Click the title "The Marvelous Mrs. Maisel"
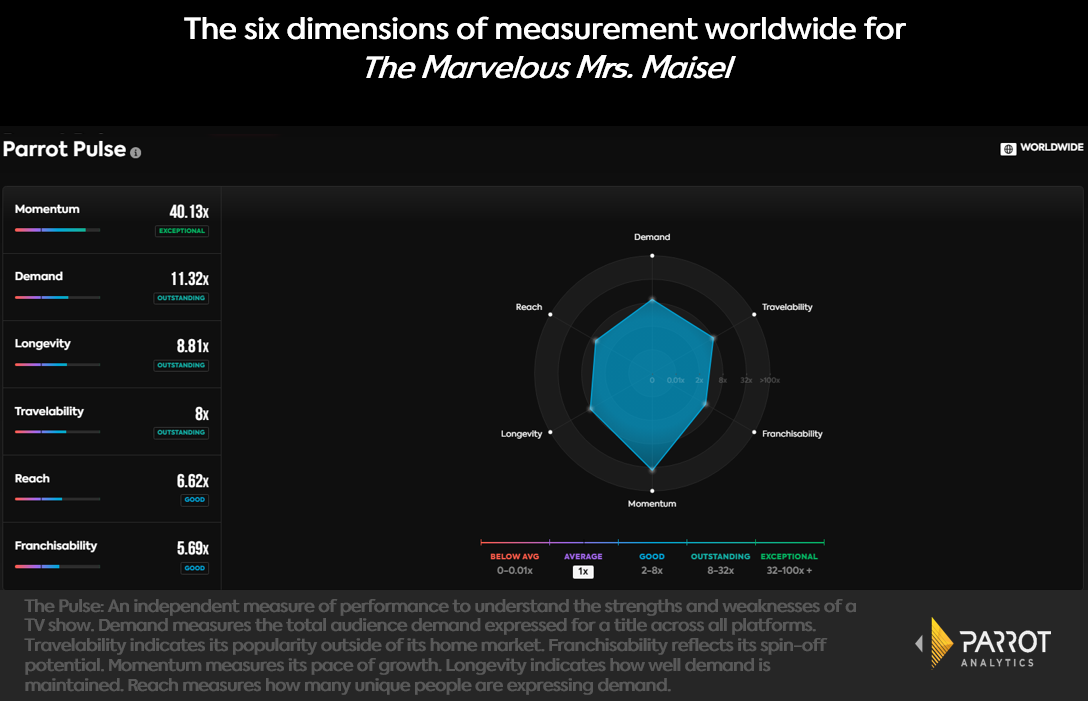The image size is (1088, 701). pyautogui.click(x=548, y=67)
